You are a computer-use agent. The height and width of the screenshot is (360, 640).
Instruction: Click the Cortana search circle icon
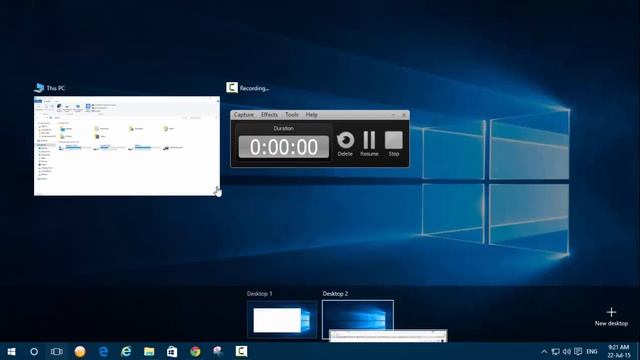click(x=34, y=351)
